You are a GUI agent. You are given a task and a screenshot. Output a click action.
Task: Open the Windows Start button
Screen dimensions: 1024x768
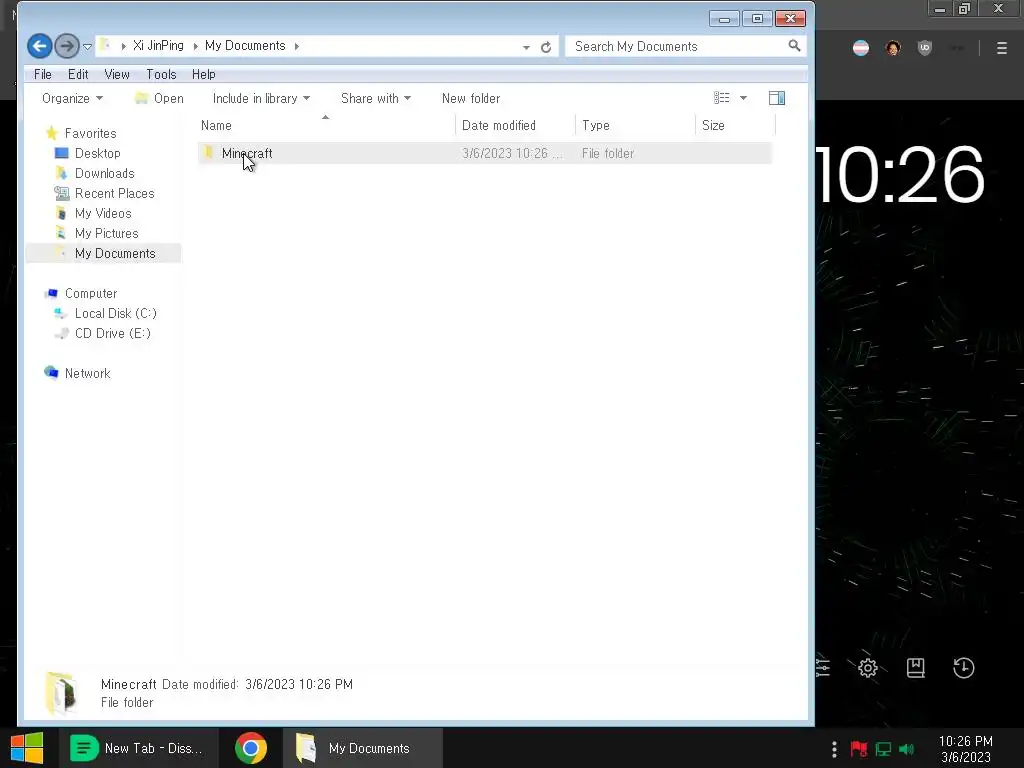27,748
